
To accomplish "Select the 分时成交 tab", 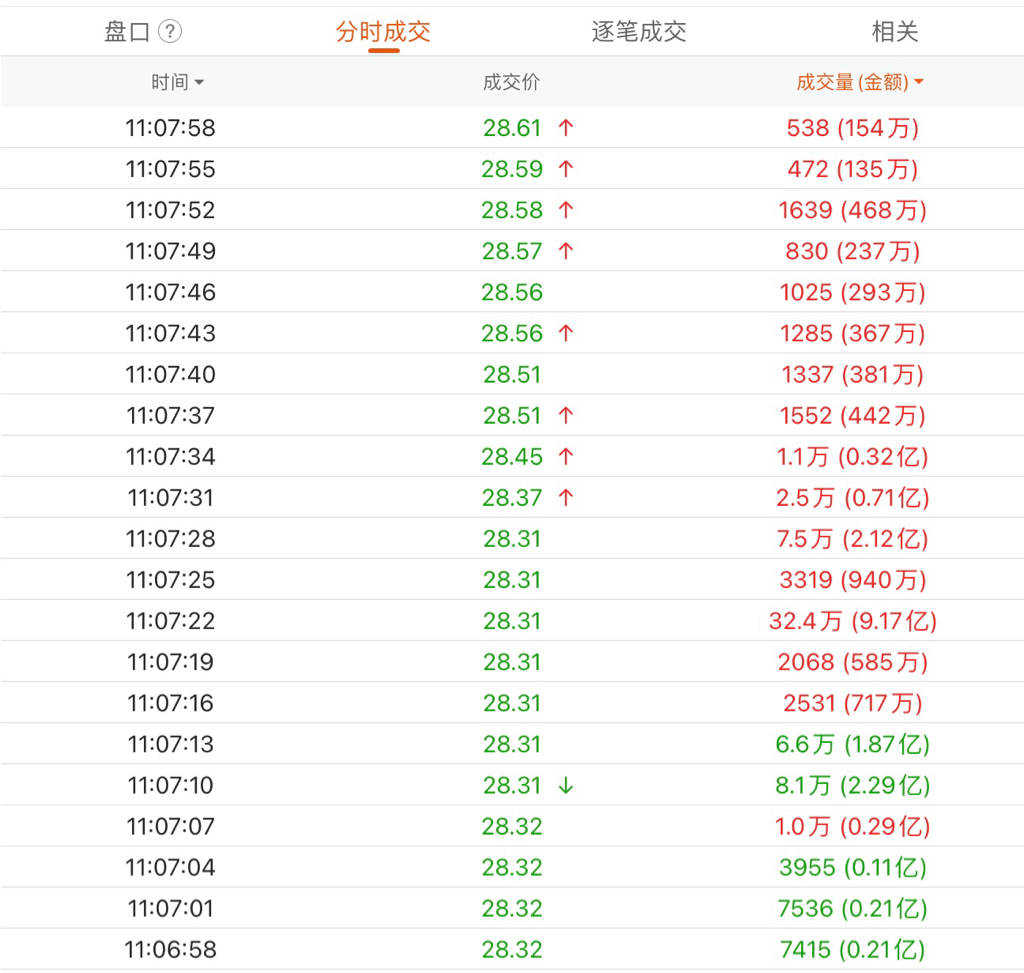I will coord(383,32).
